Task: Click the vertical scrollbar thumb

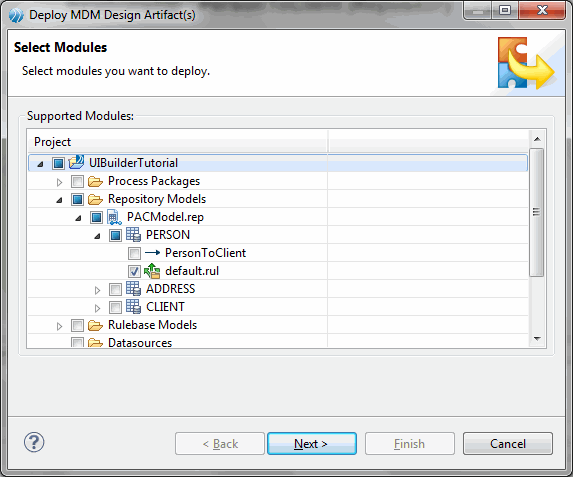Action: [536, 212]
